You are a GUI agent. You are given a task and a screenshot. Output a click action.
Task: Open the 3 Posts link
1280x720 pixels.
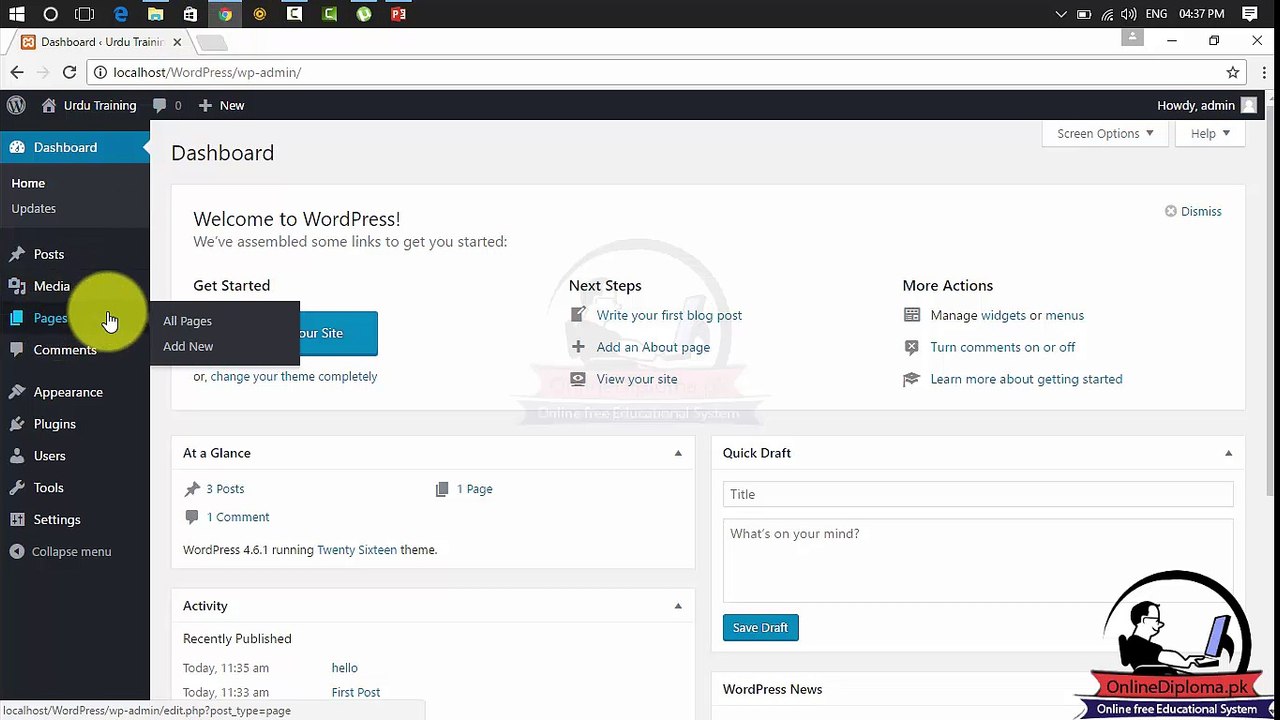225,489
